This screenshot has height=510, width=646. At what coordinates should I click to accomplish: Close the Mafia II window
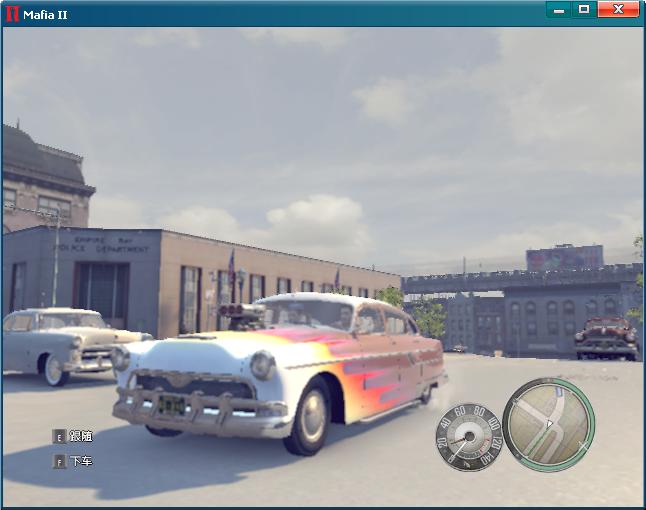(618, 9)
